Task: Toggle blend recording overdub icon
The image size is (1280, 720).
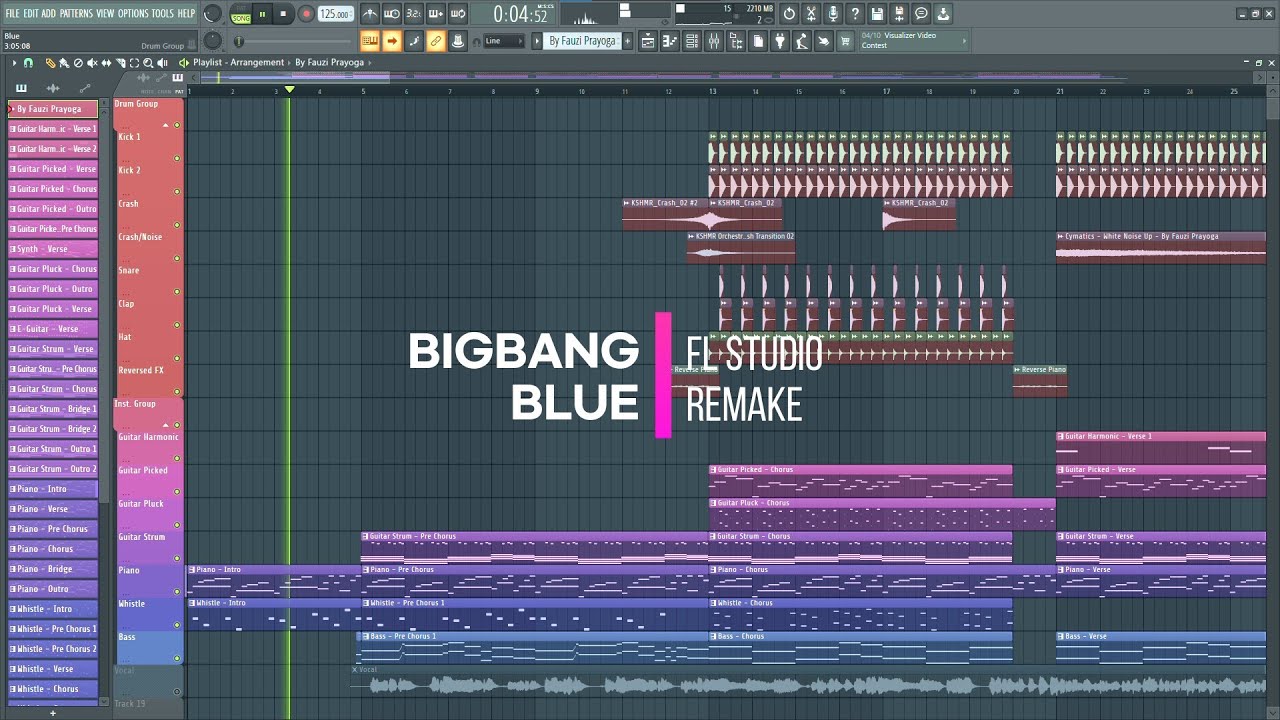Action: (436, 14)
